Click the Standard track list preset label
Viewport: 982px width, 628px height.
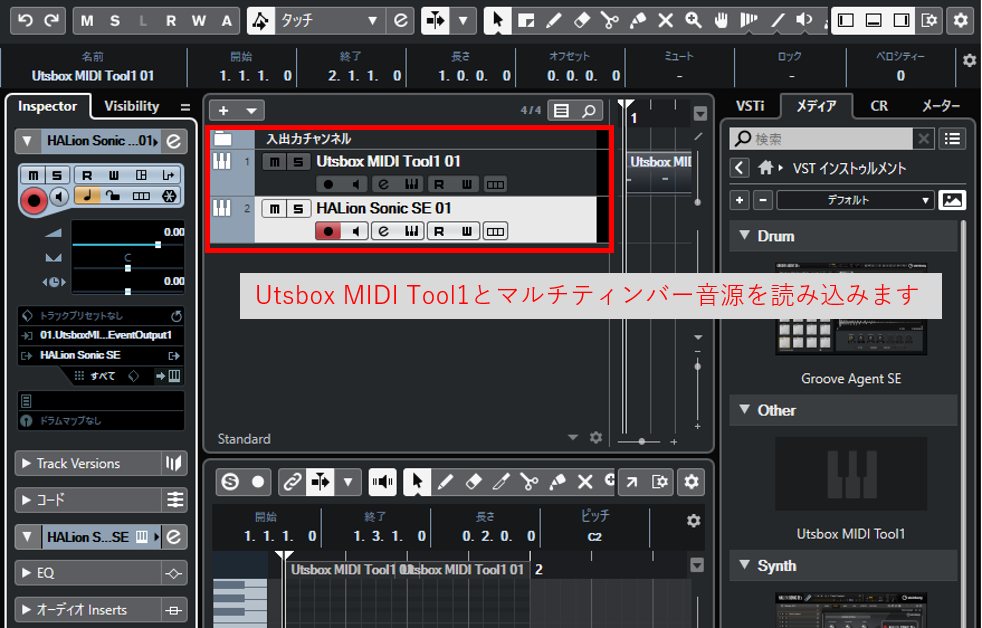[244, 438]
